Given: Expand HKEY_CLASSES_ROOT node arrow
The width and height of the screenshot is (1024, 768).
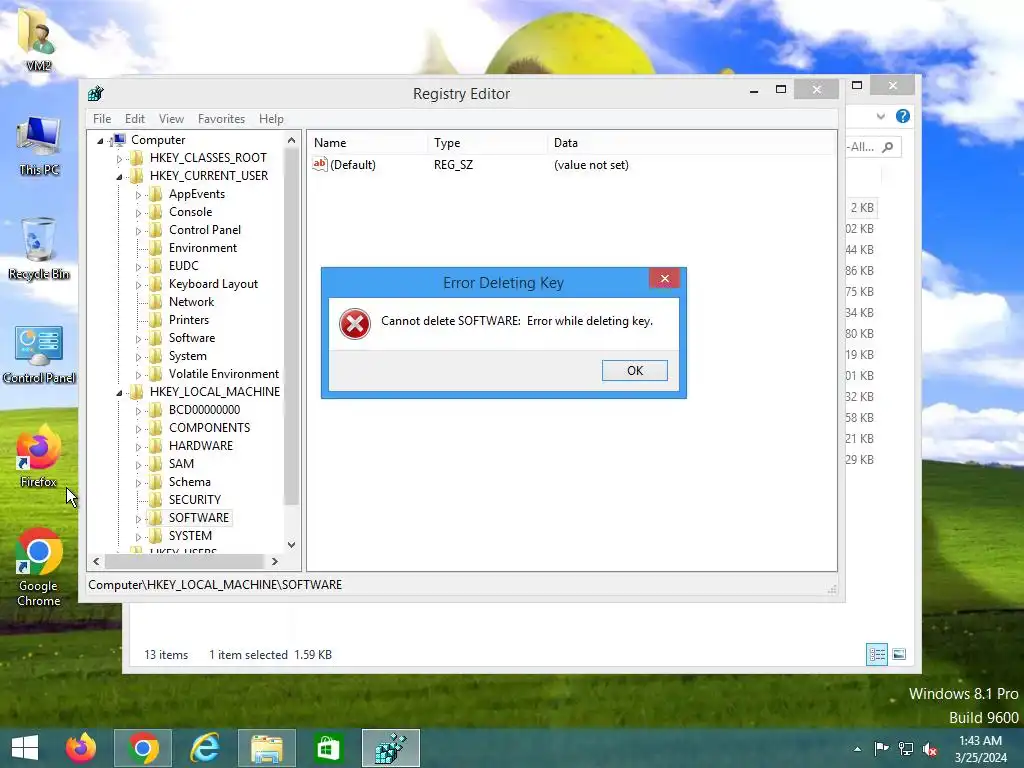Looking at the screenshot, I should 119,159.
